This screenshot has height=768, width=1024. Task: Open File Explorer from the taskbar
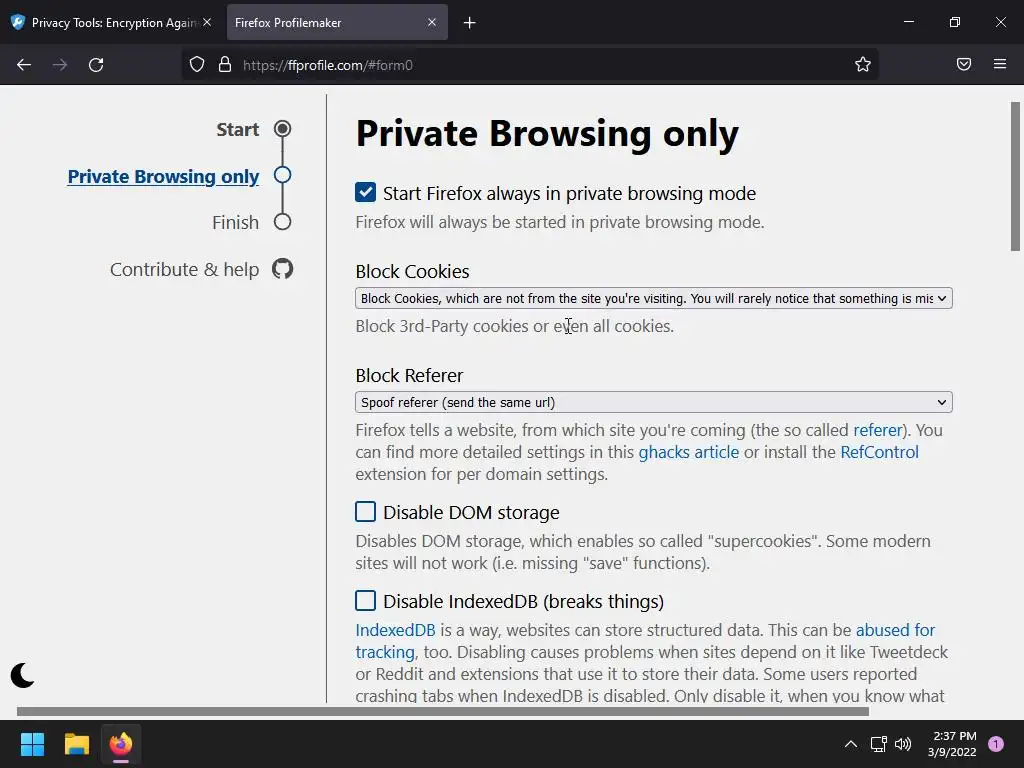pyautogui.click(x=76, y=744)
